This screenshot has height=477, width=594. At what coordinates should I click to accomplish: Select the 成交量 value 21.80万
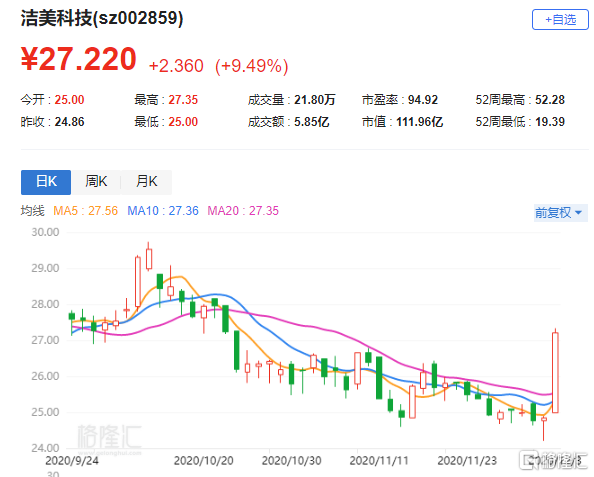[x=315, y=100]
